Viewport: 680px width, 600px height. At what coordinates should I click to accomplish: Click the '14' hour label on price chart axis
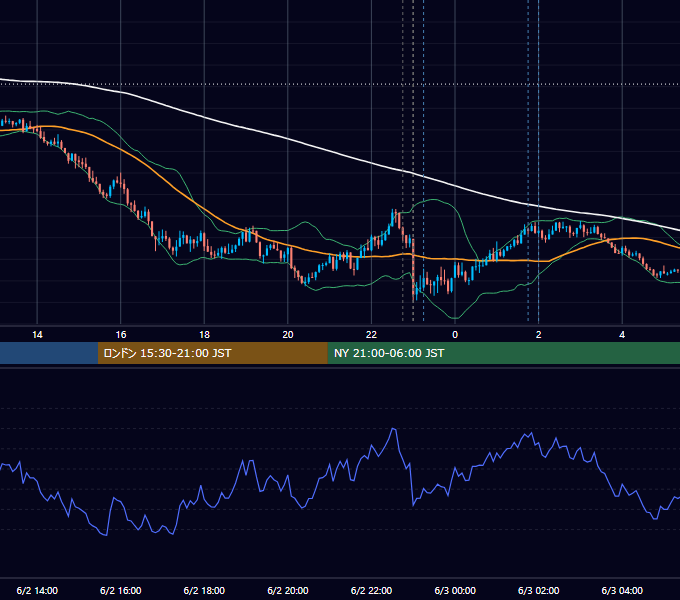click(x=37, y=335)
